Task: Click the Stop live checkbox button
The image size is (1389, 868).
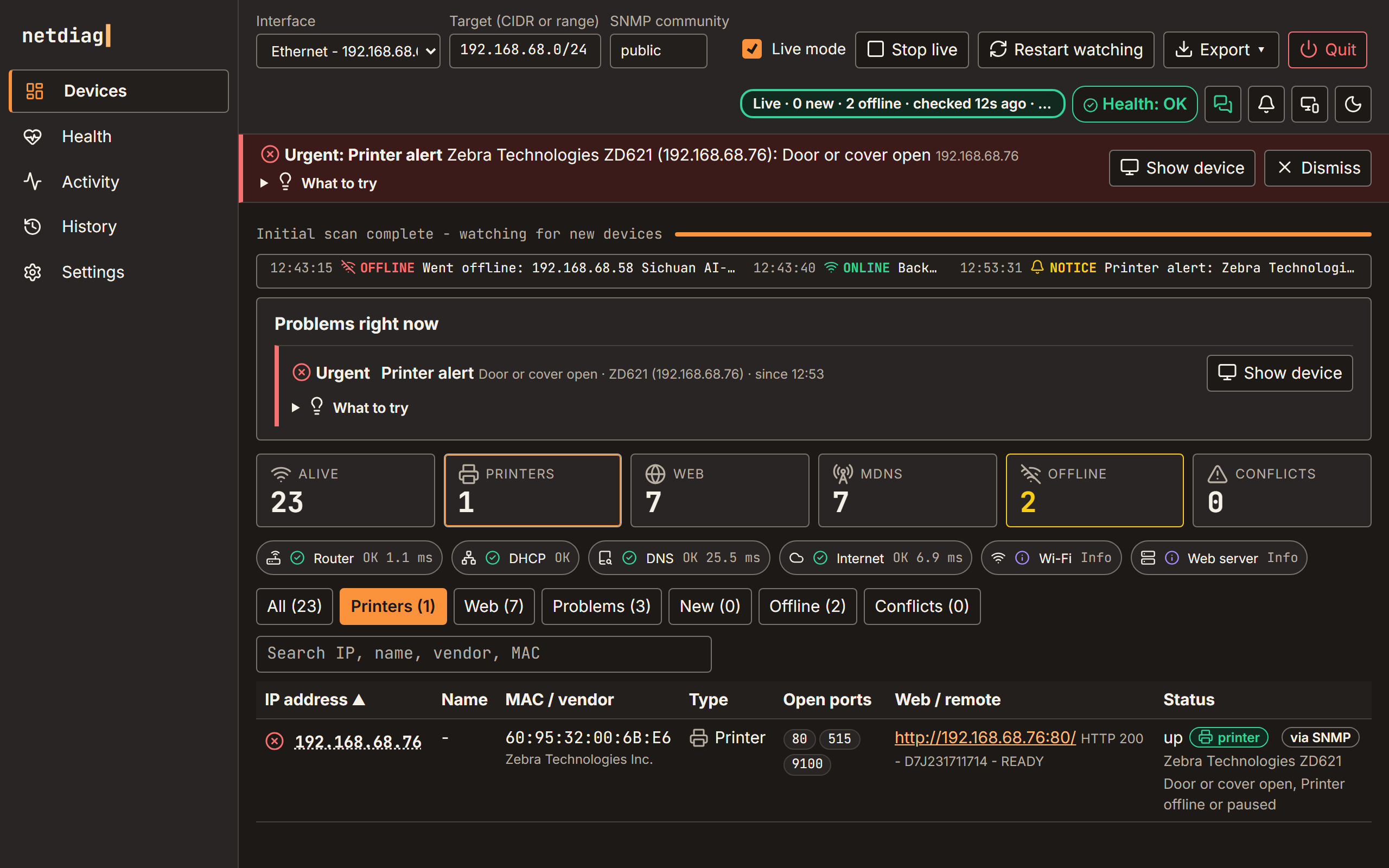Action: [912, 50]
